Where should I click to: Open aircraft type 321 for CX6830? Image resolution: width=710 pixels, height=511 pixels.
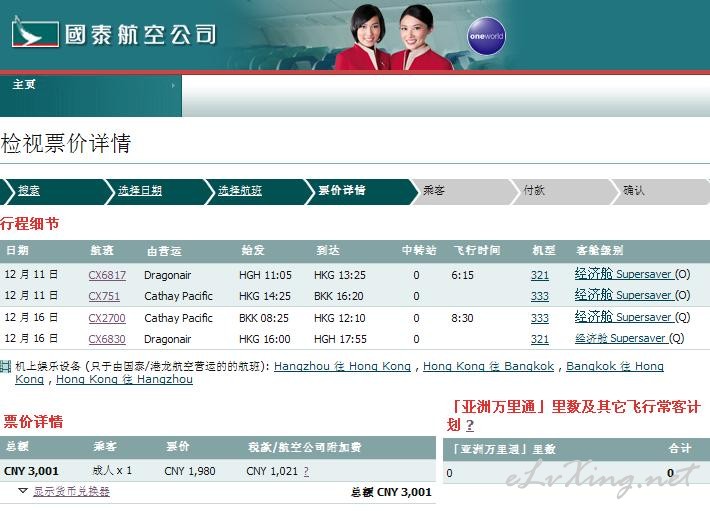[540, 339]
